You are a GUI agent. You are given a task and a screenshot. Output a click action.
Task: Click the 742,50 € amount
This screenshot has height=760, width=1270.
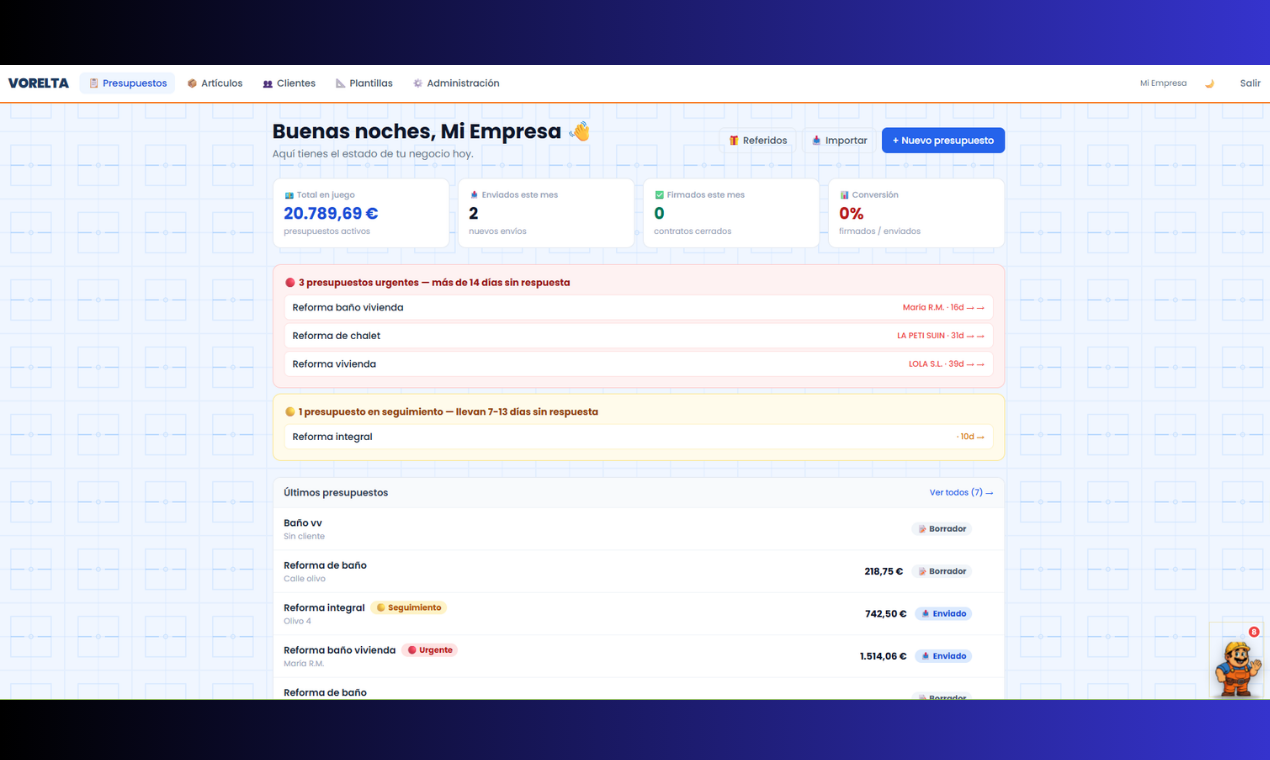885,614
